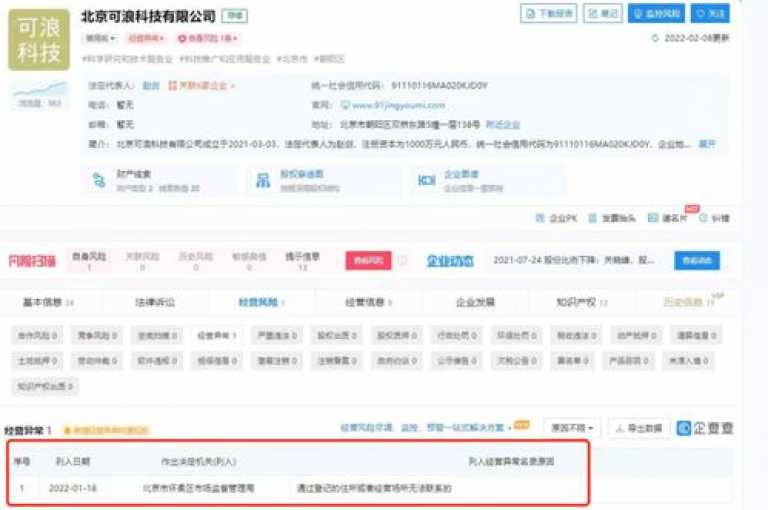Image resolution: width=768 pixels, height=510 pixels.
Task: Click the 北京市怀柔区市场监督管理局 cell
Action: 198,488
